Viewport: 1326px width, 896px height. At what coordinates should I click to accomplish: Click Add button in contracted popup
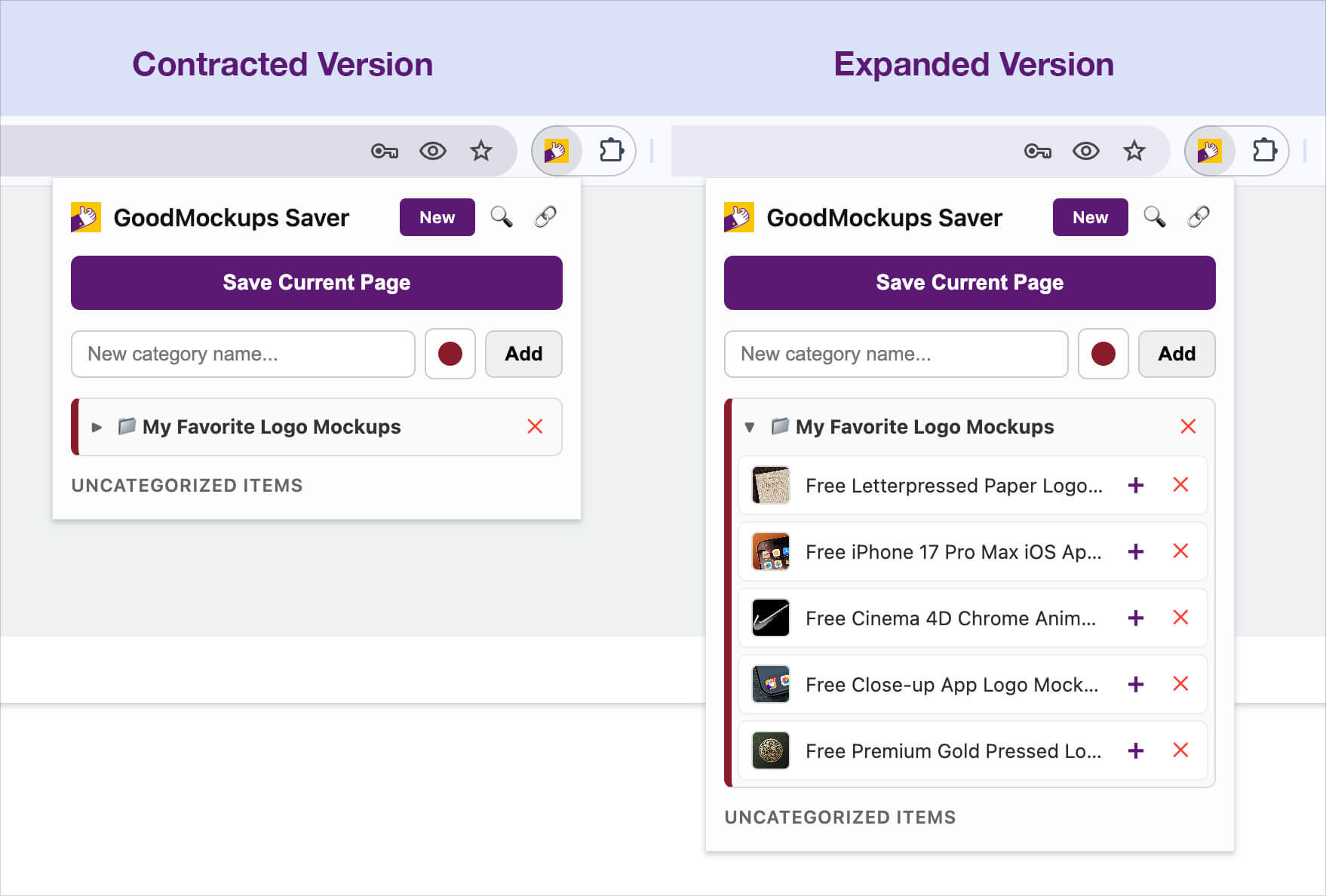523,354
